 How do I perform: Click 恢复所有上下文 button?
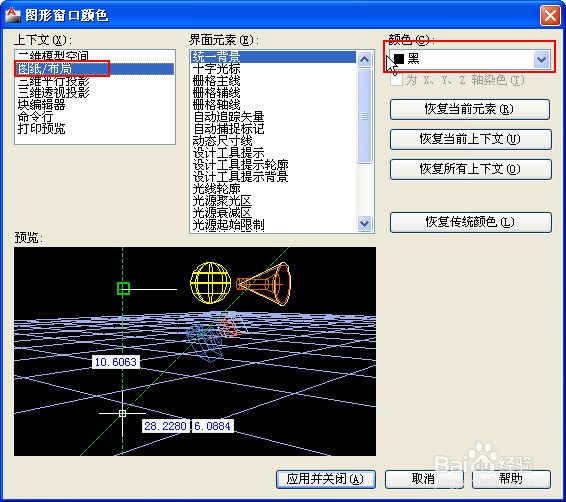tap(470, 169)
